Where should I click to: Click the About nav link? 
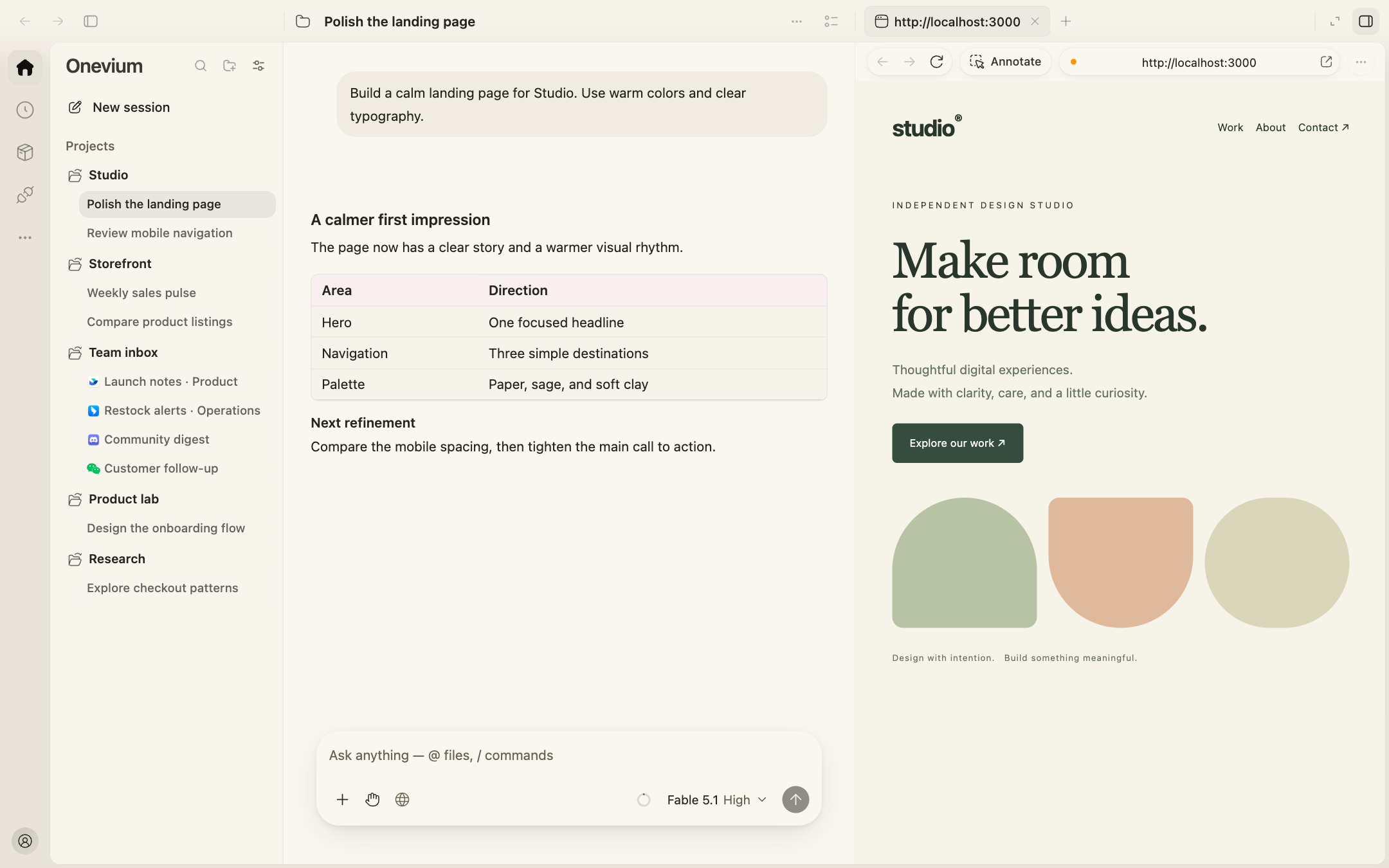[x=1271, y=127]
